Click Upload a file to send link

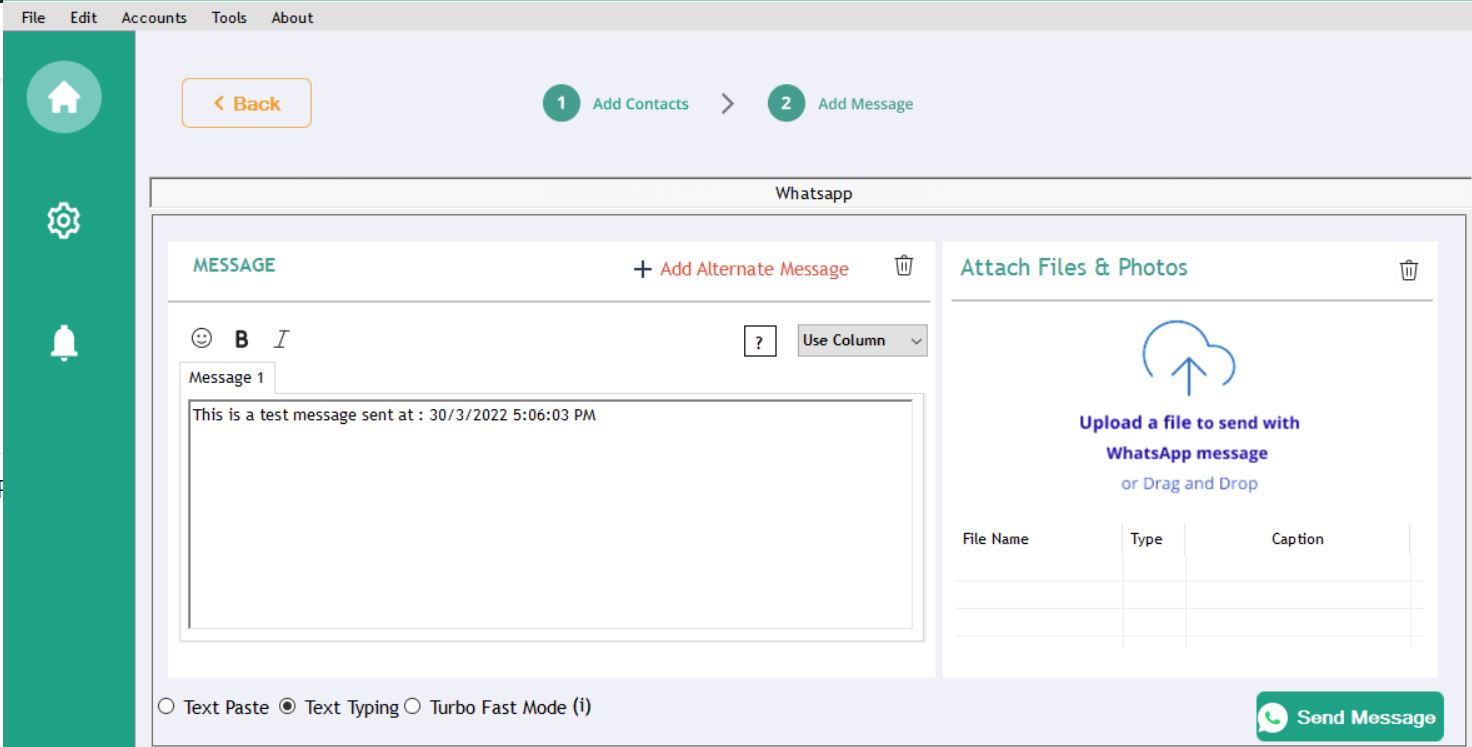point(1189,438)
